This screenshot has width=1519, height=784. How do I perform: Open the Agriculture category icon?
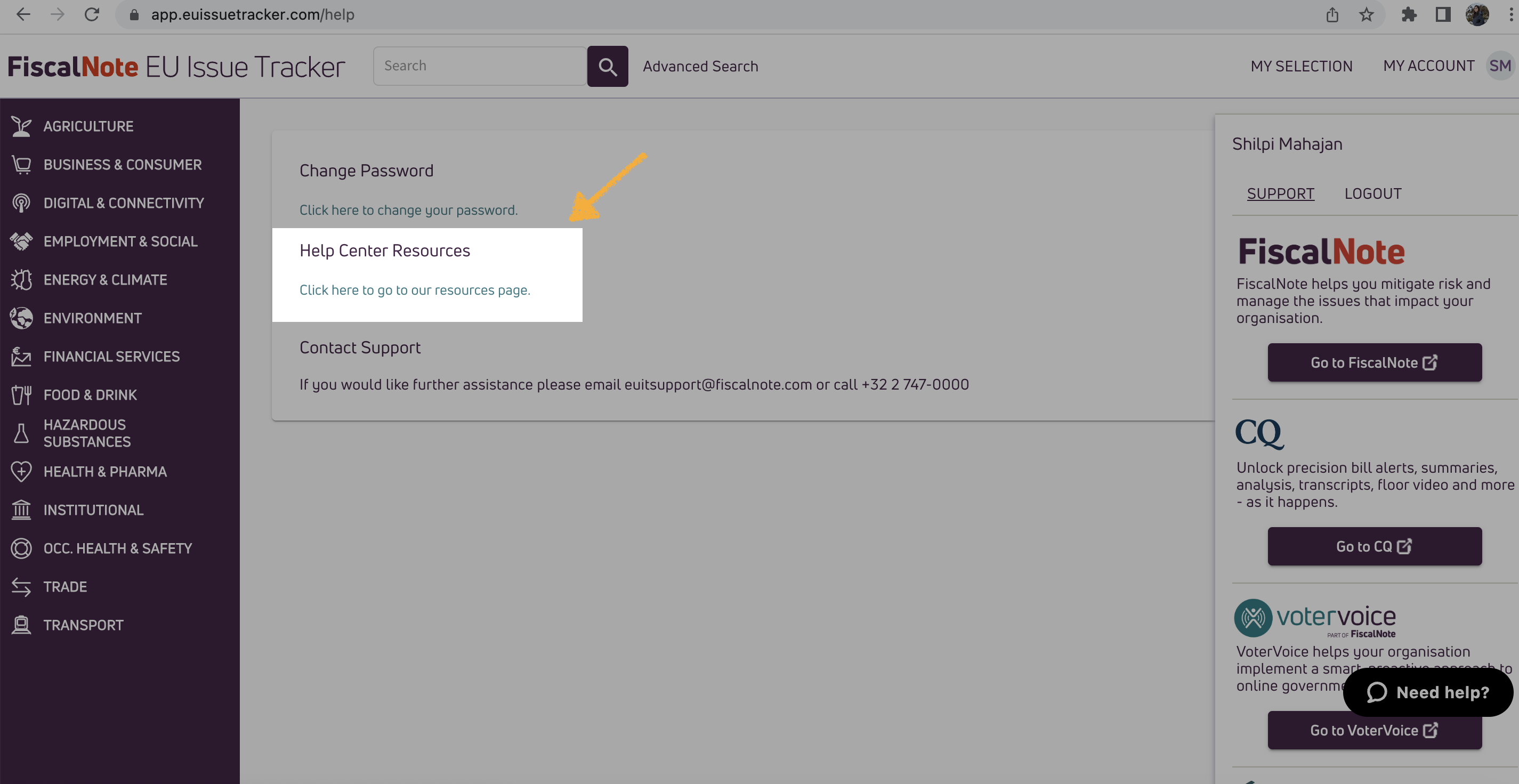(21, 126)
